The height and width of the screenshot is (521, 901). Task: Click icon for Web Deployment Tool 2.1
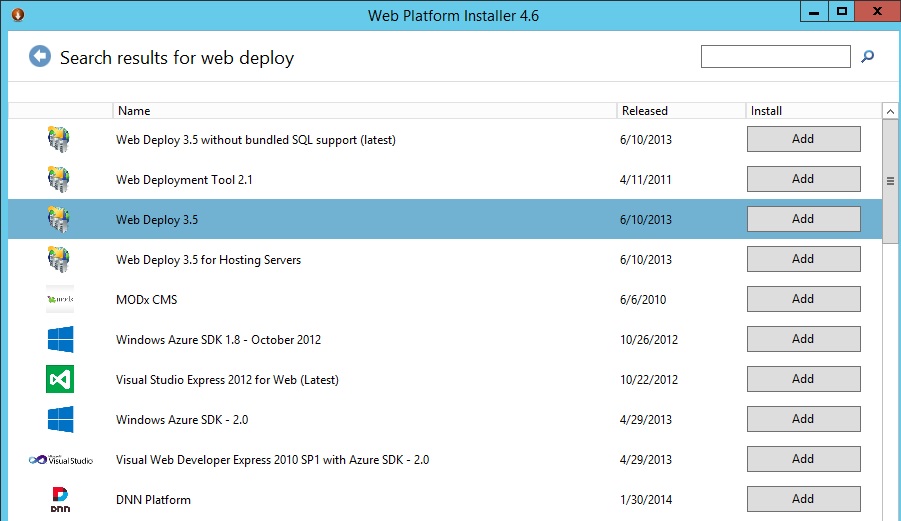coord(59,179)
